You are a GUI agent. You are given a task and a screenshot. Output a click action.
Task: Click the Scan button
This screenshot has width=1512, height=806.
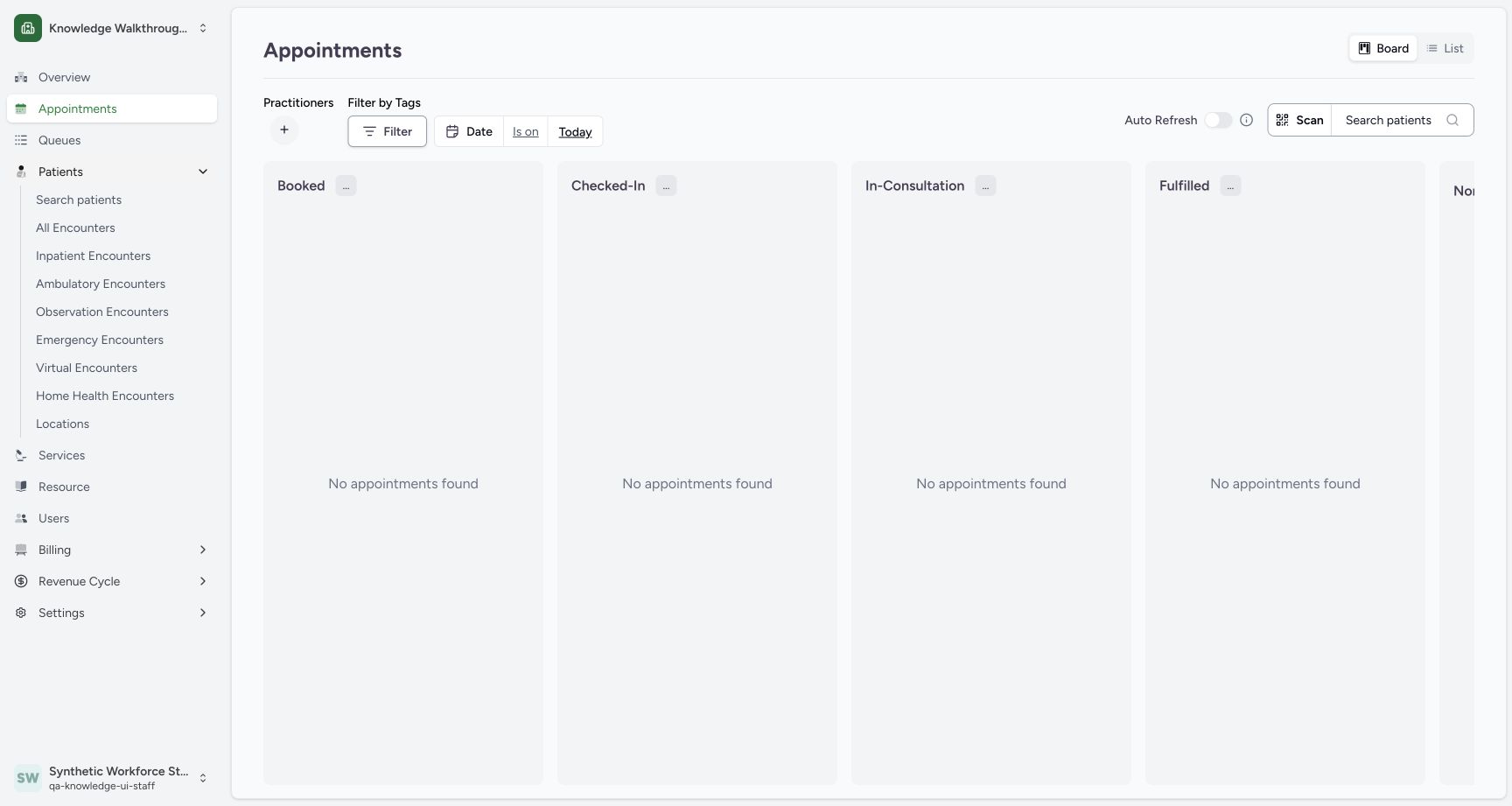(x=1299, y=120)
